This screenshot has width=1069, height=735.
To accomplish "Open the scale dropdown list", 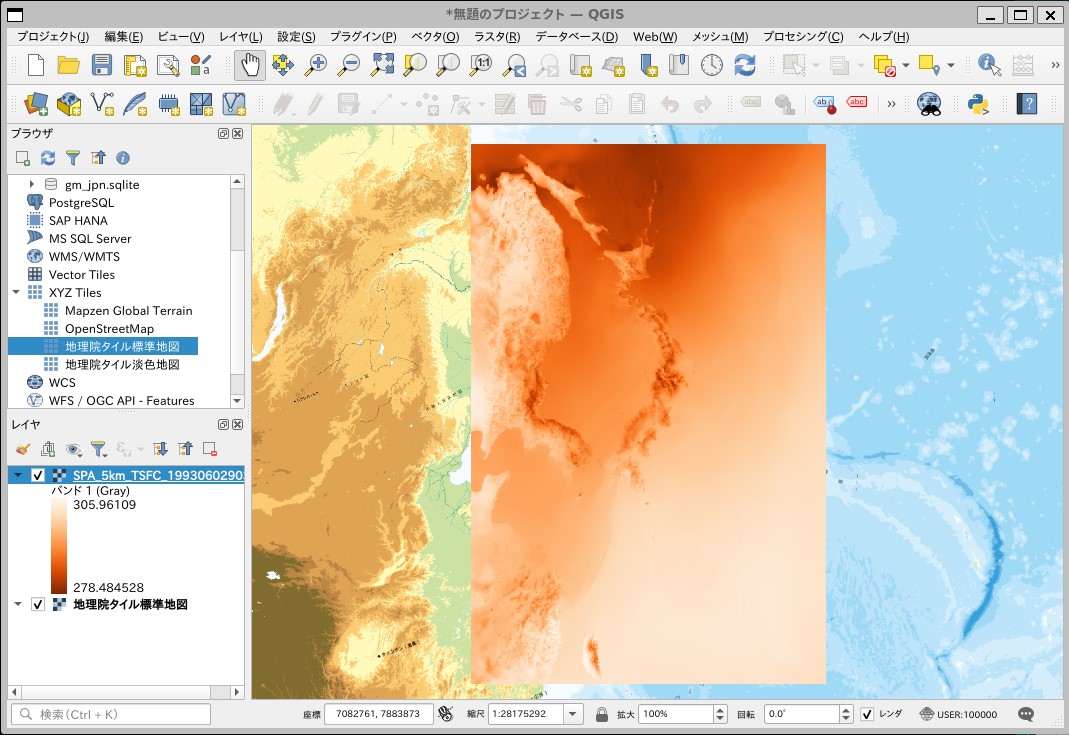I will point(573,714).
